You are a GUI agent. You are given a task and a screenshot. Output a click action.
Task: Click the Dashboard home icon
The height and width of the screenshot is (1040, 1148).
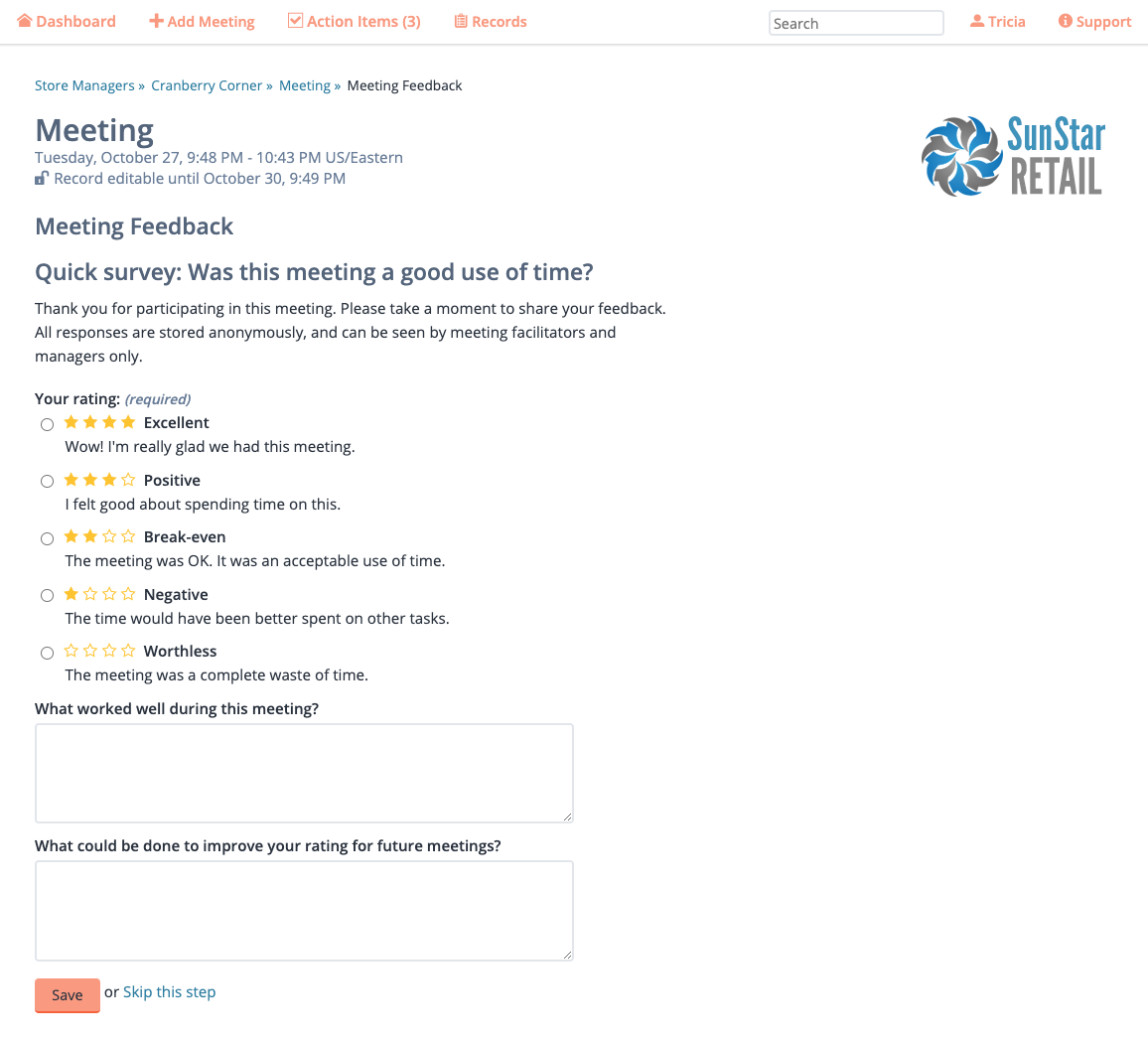coord(24,21)
